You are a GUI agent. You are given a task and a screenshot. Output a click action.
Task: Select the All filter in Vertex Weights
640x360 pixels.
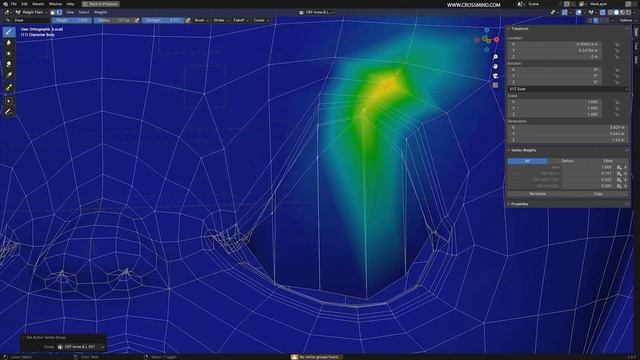527,161
